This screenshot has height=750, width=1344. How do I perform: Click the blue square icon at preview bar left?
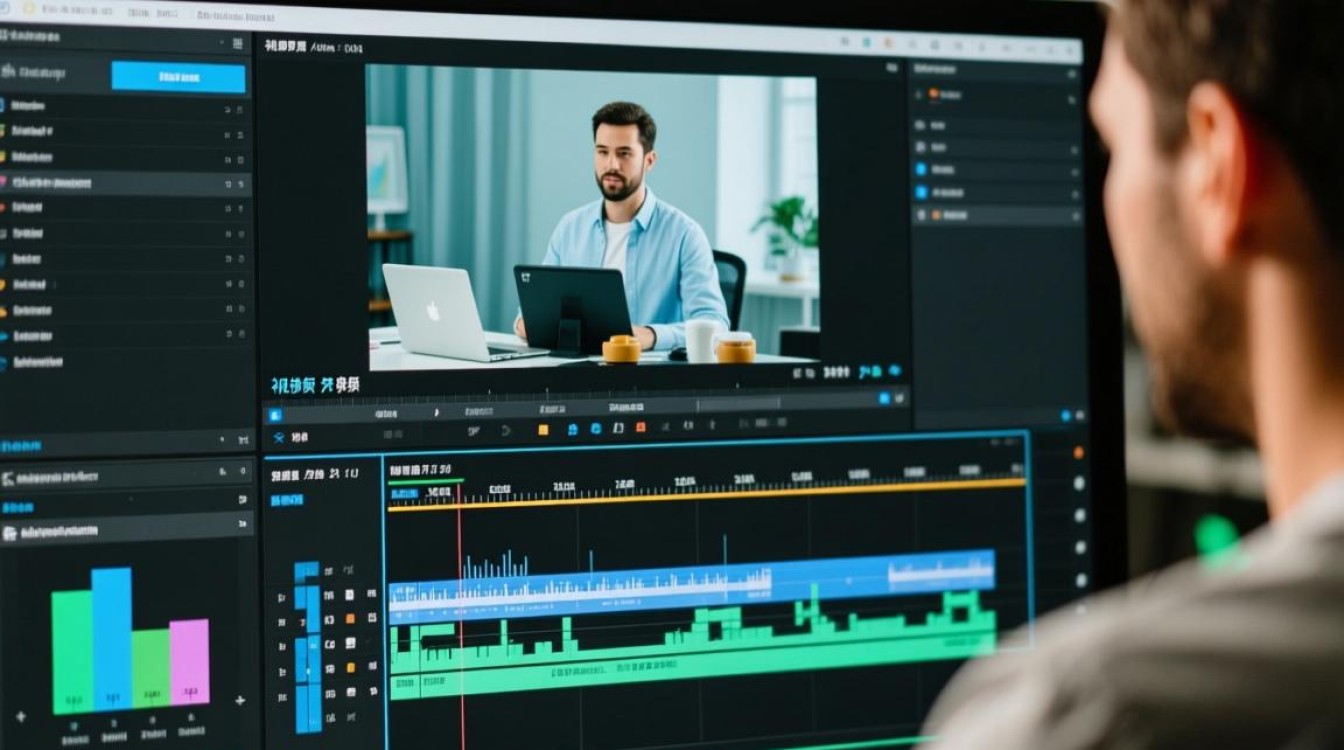pos(276,414)
